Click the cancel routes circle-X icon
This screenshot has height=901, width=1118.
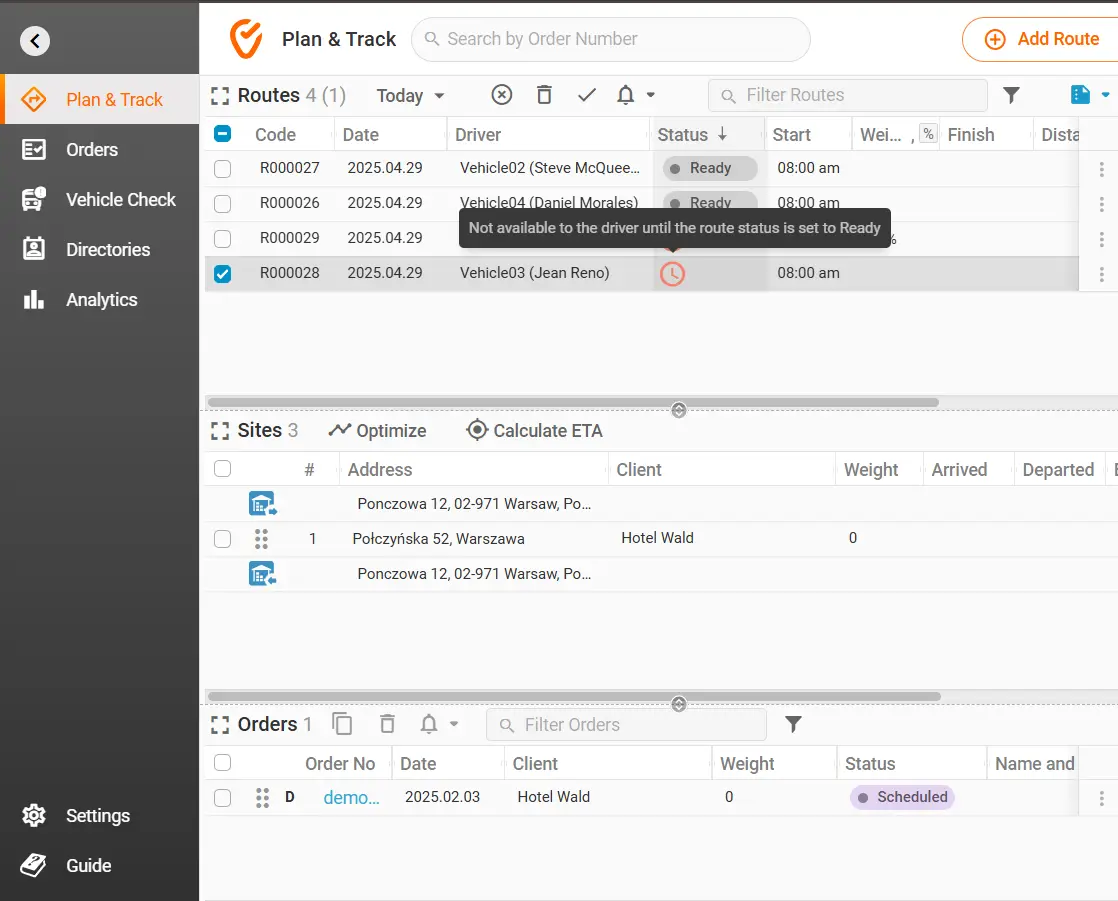coord(502,95)
